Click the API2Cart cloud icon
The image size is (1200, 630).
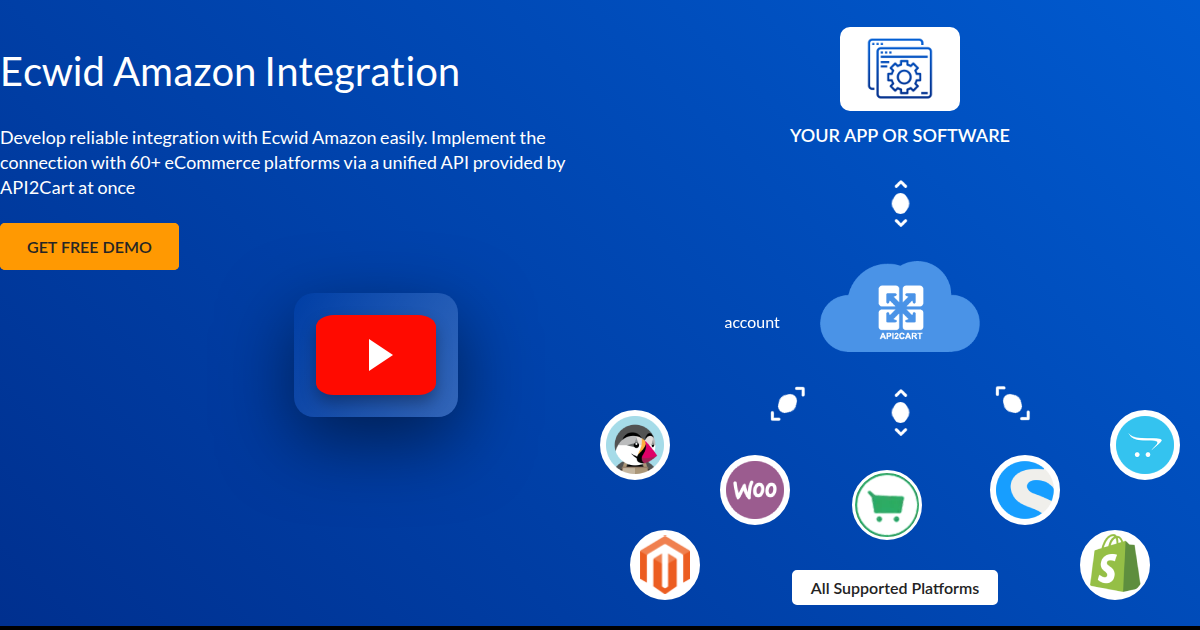[900, 307]
